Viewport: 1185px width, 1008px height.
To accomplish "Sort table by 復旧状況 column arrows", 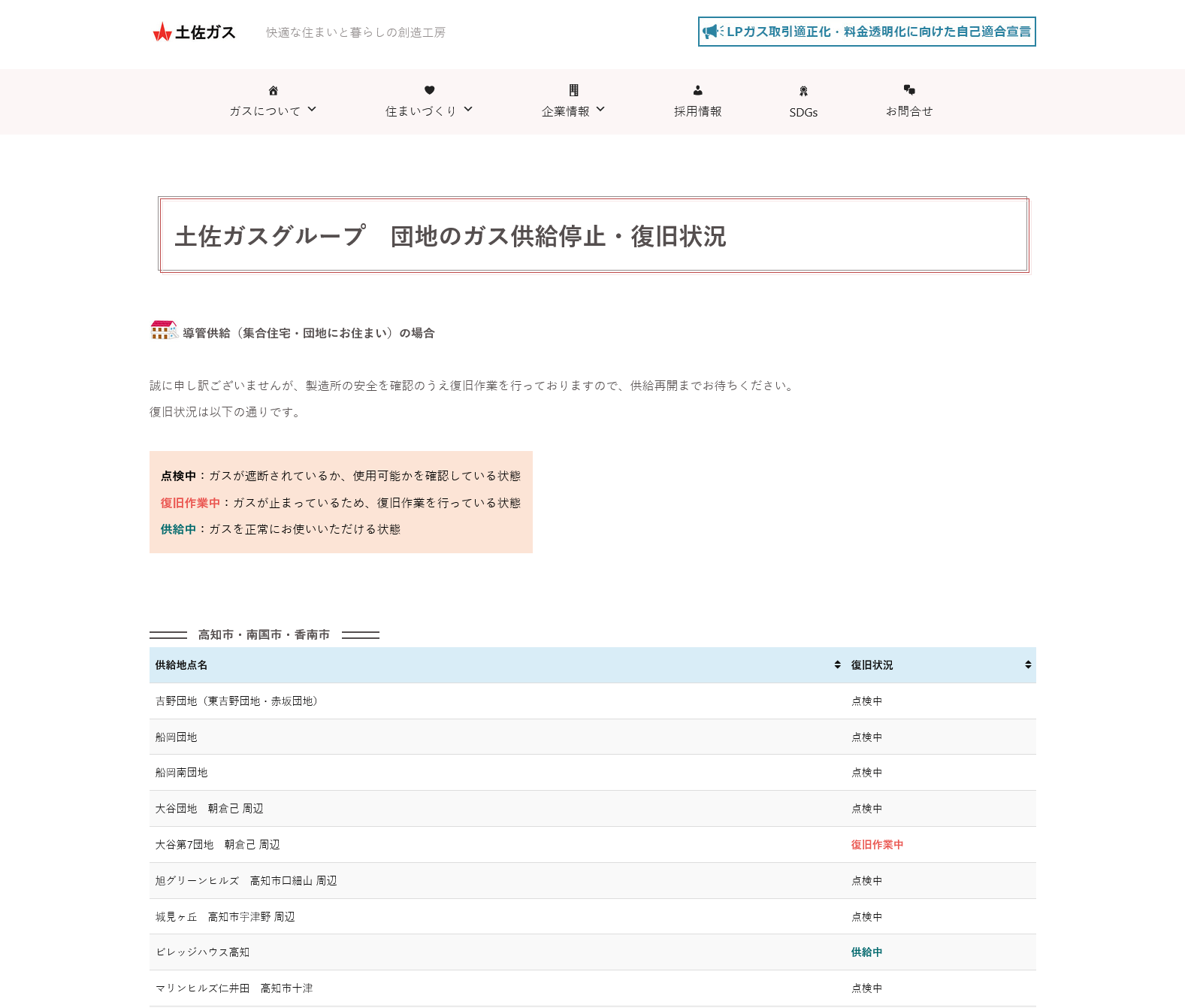I will tap(1028, 664).
